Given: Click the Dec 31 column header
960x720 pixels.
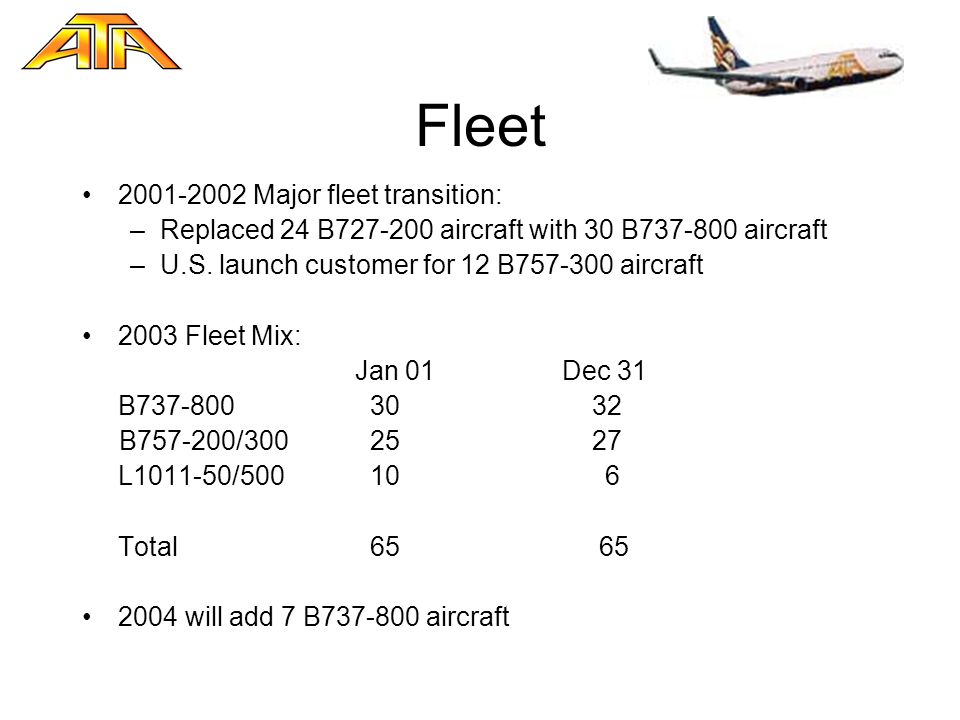Looking at the screenshot, I should [604, 370].
